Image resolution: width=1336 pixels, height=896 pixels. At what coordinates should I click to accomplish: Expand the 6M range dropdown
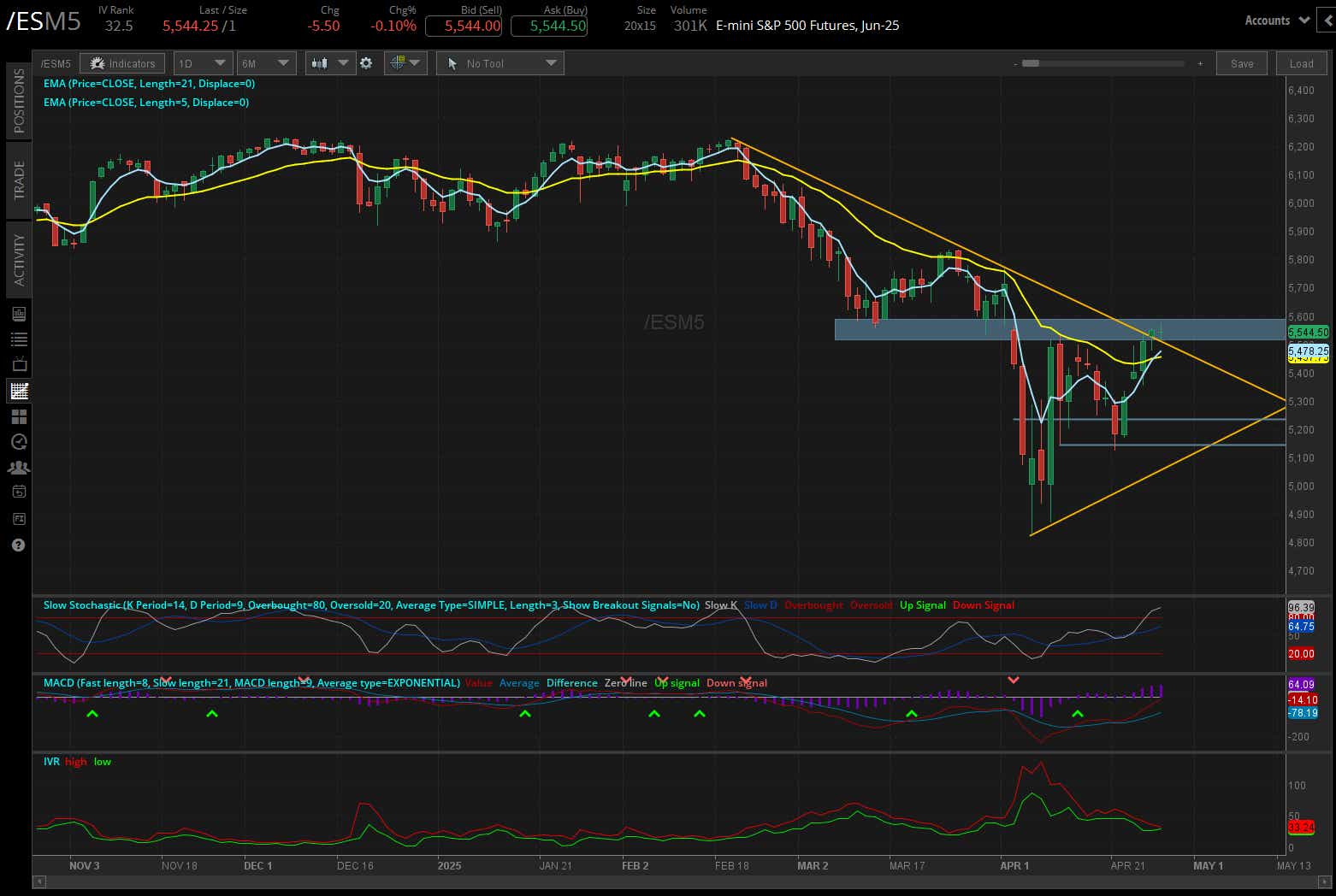(266, 62)
